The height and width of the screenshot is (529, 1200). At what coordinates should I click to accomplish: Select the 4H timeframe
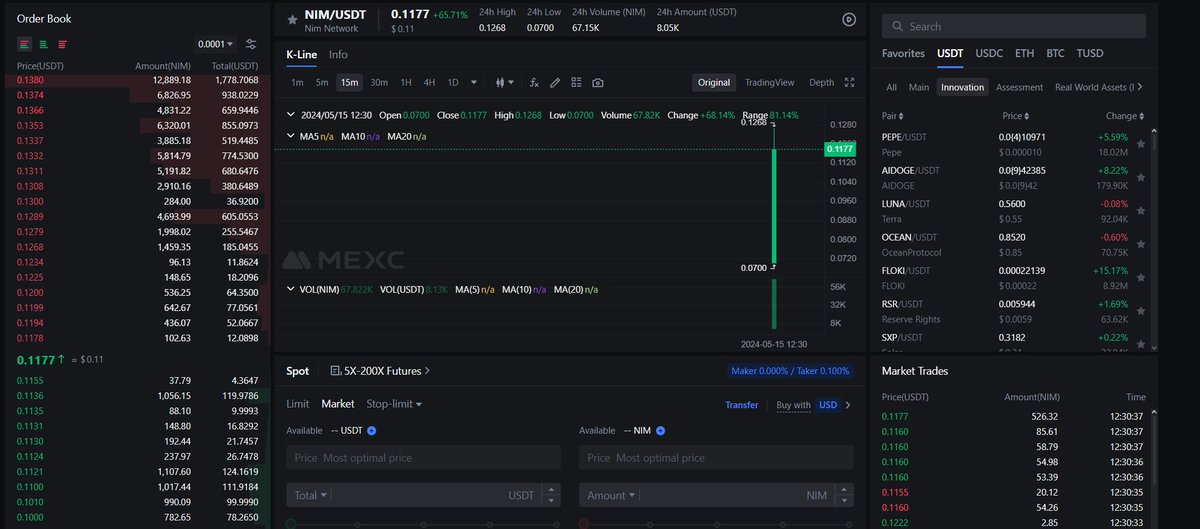[x=429, y=82]
